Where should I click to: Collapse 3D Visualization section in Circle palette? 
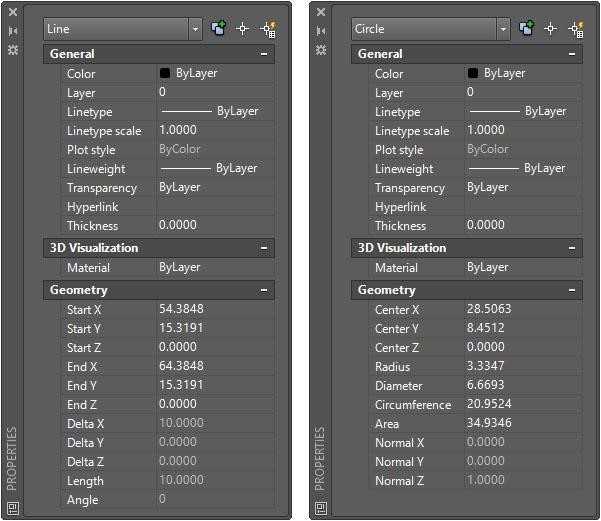[x=572, y=248]
